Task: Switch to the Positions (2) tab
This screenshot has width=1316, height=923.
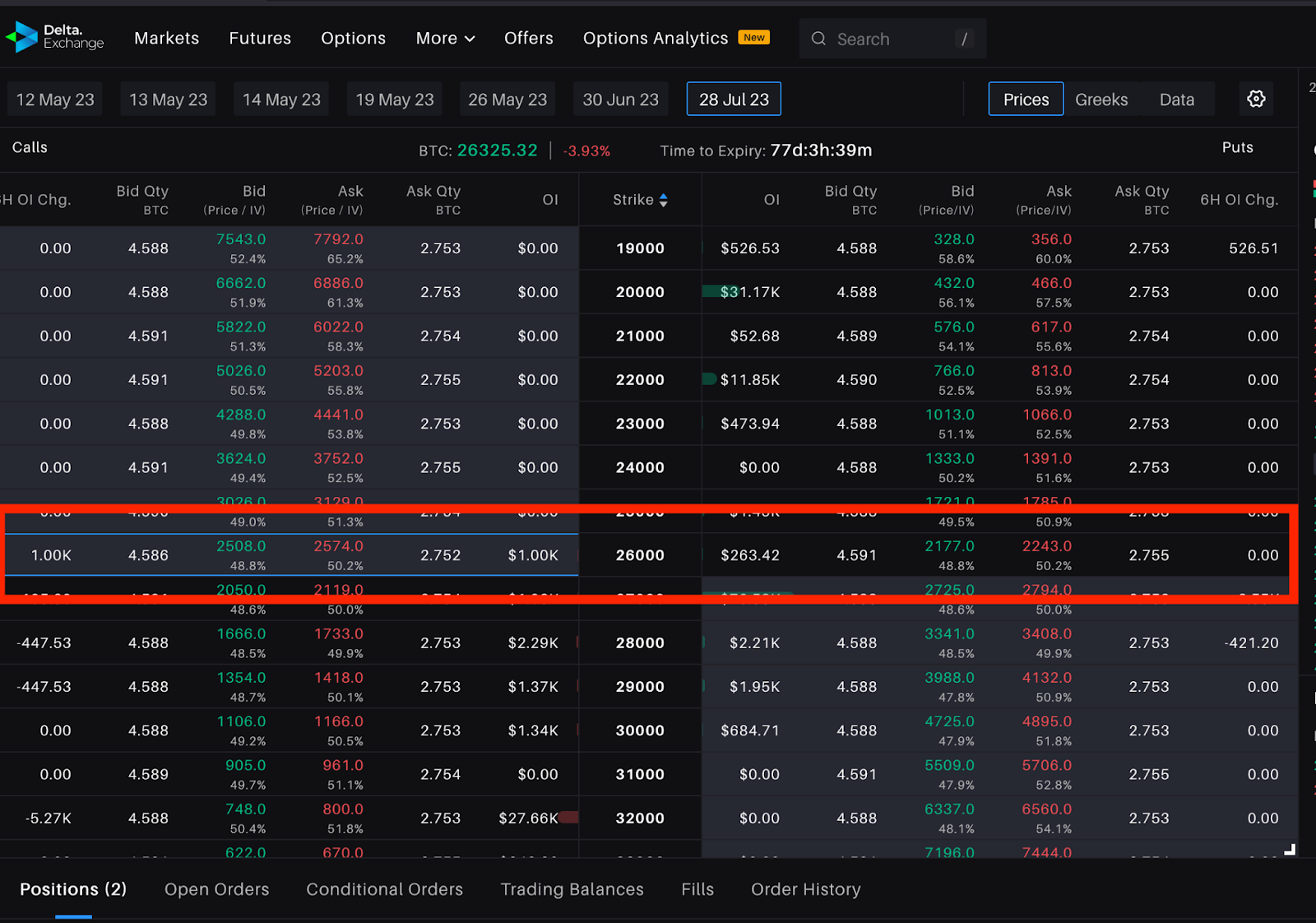Action: (72, 889)
